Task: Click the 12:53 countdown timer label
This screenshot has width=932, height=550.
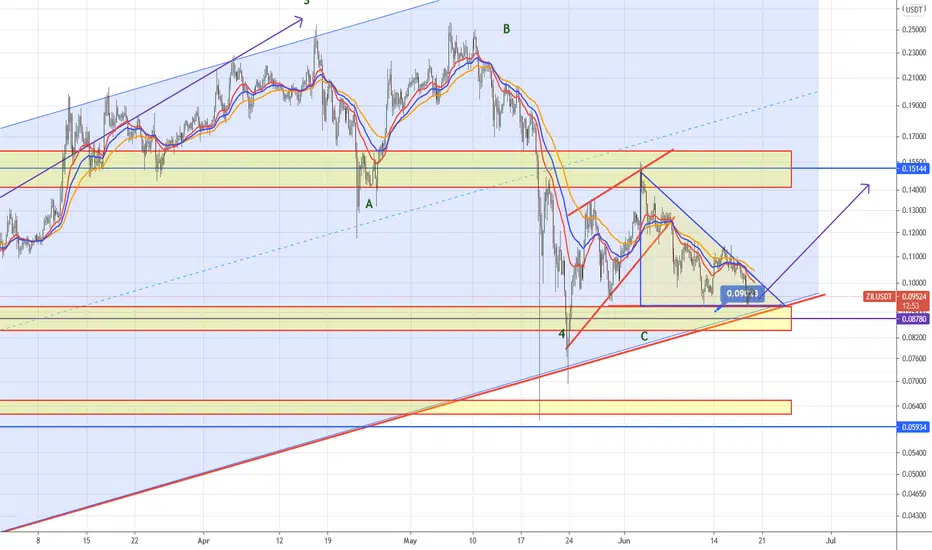Action: pos(911,306)
